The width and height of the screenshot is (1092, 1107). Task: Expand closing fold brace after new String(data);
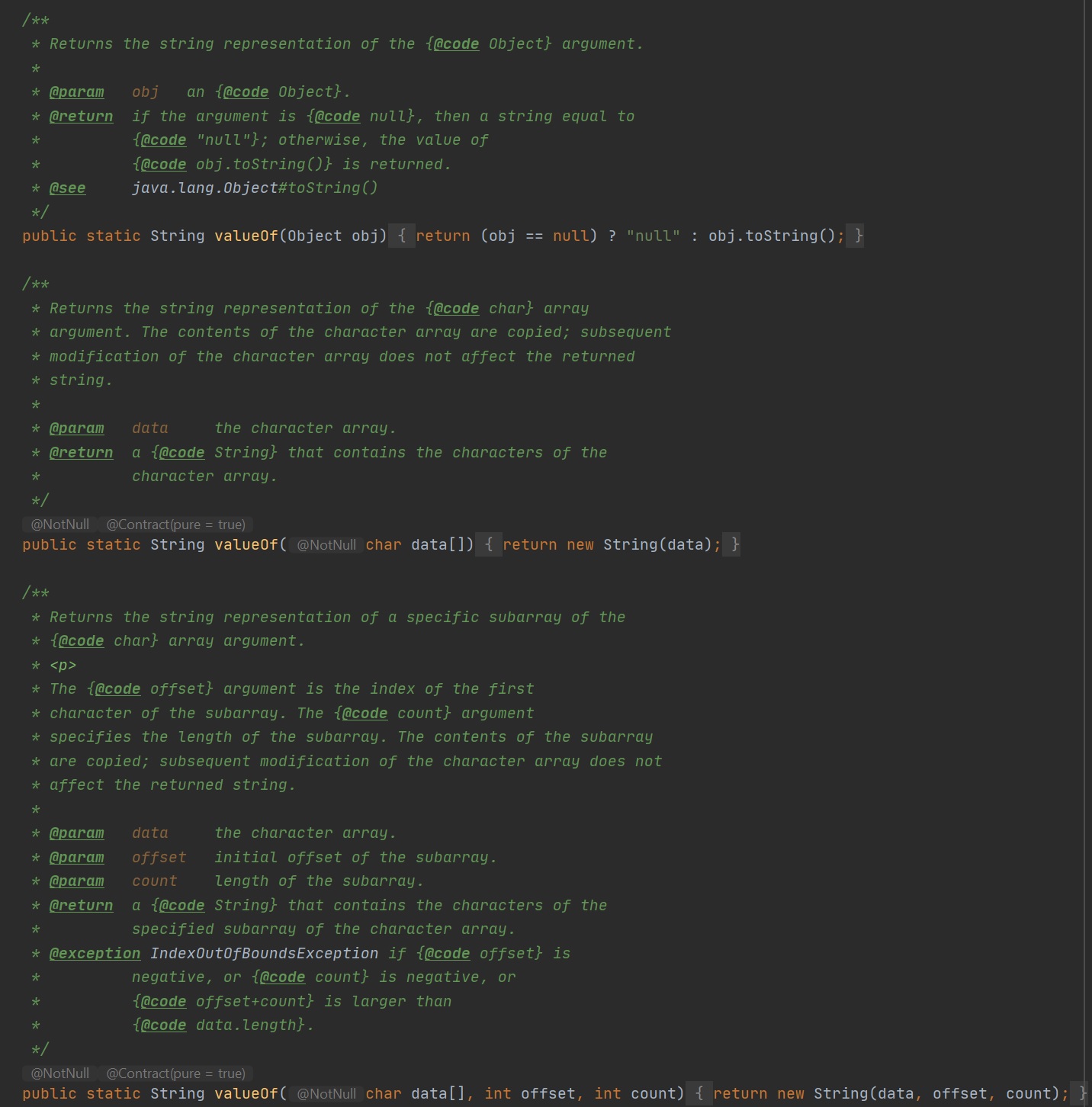click(734, 545)
